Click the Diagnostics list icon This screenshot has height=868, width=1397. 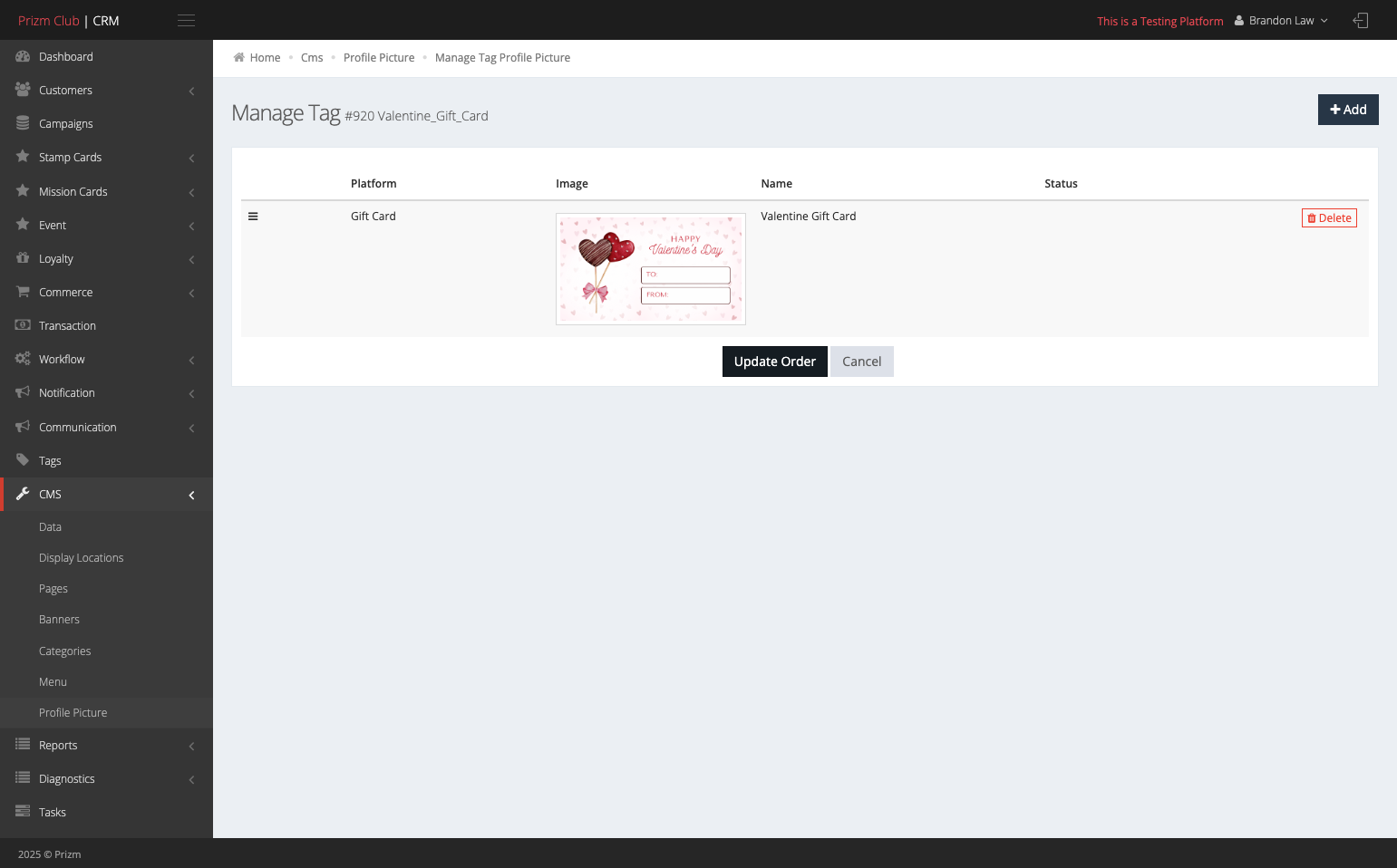point(23,778)
